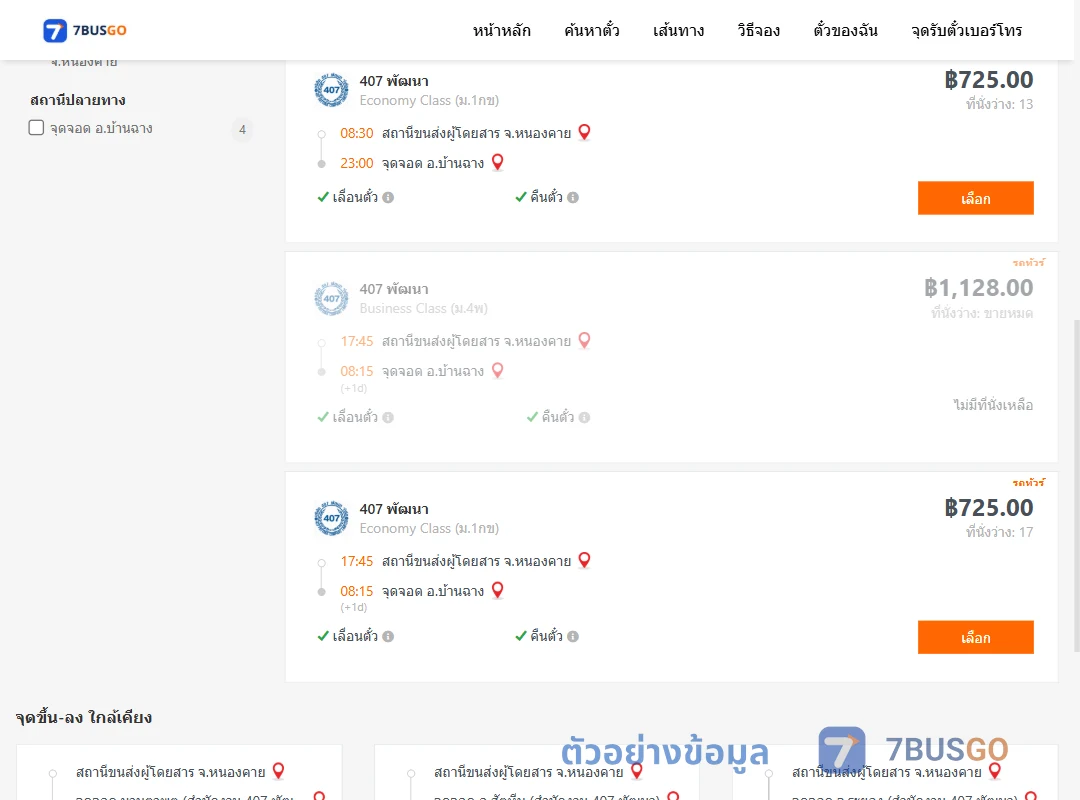Open the departure map pin on the 17:45 Economy trip
The image size is (1080, 800).
pos(584,560)
